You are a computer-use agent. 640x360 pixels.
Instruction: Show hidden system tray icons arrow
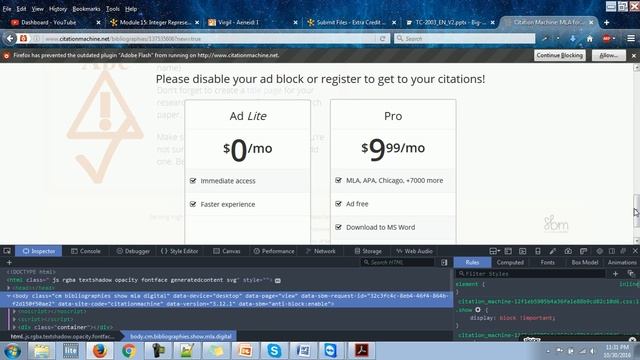coord(548,351)
